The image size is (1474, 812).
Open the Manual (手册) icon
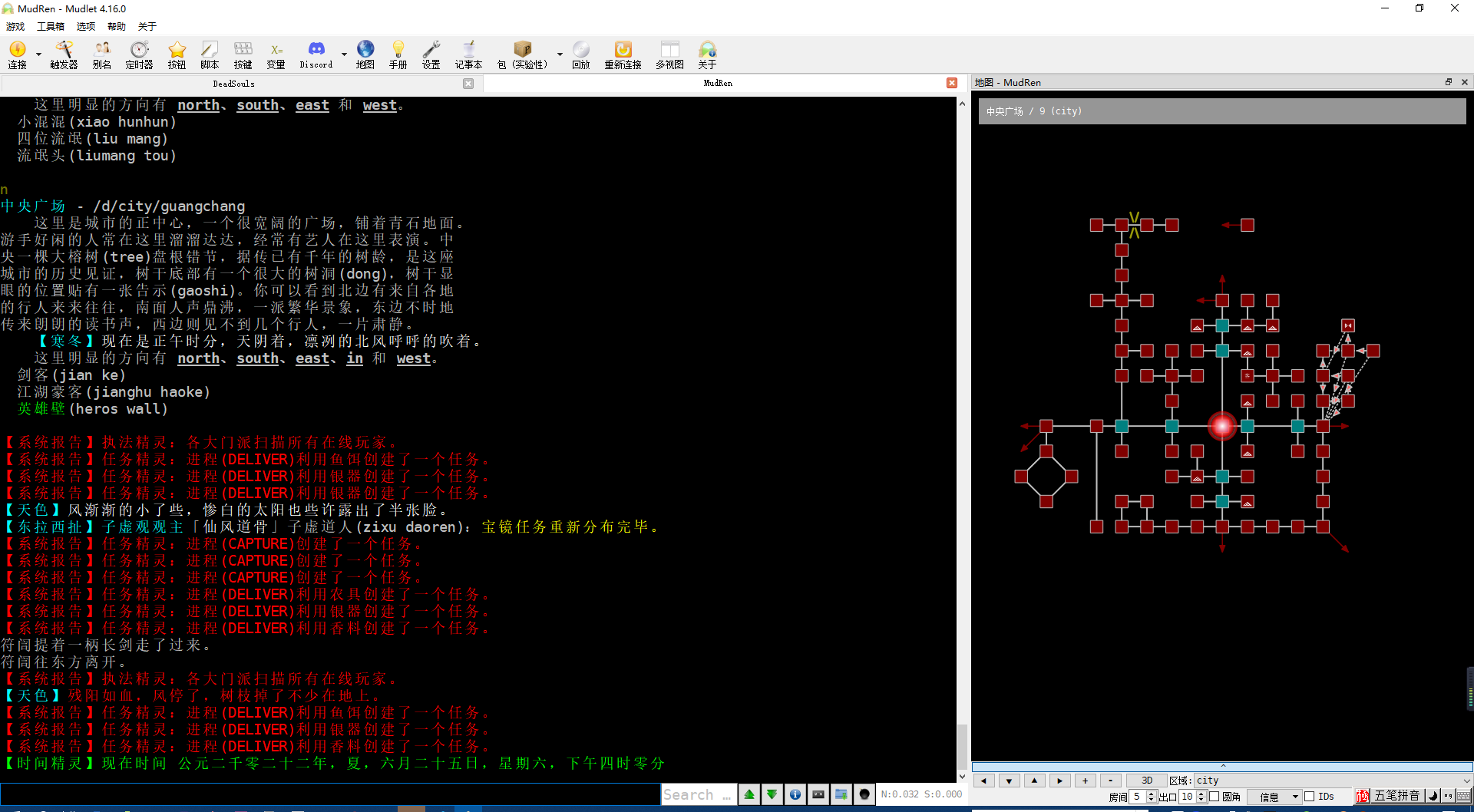(x=398, y=55)
